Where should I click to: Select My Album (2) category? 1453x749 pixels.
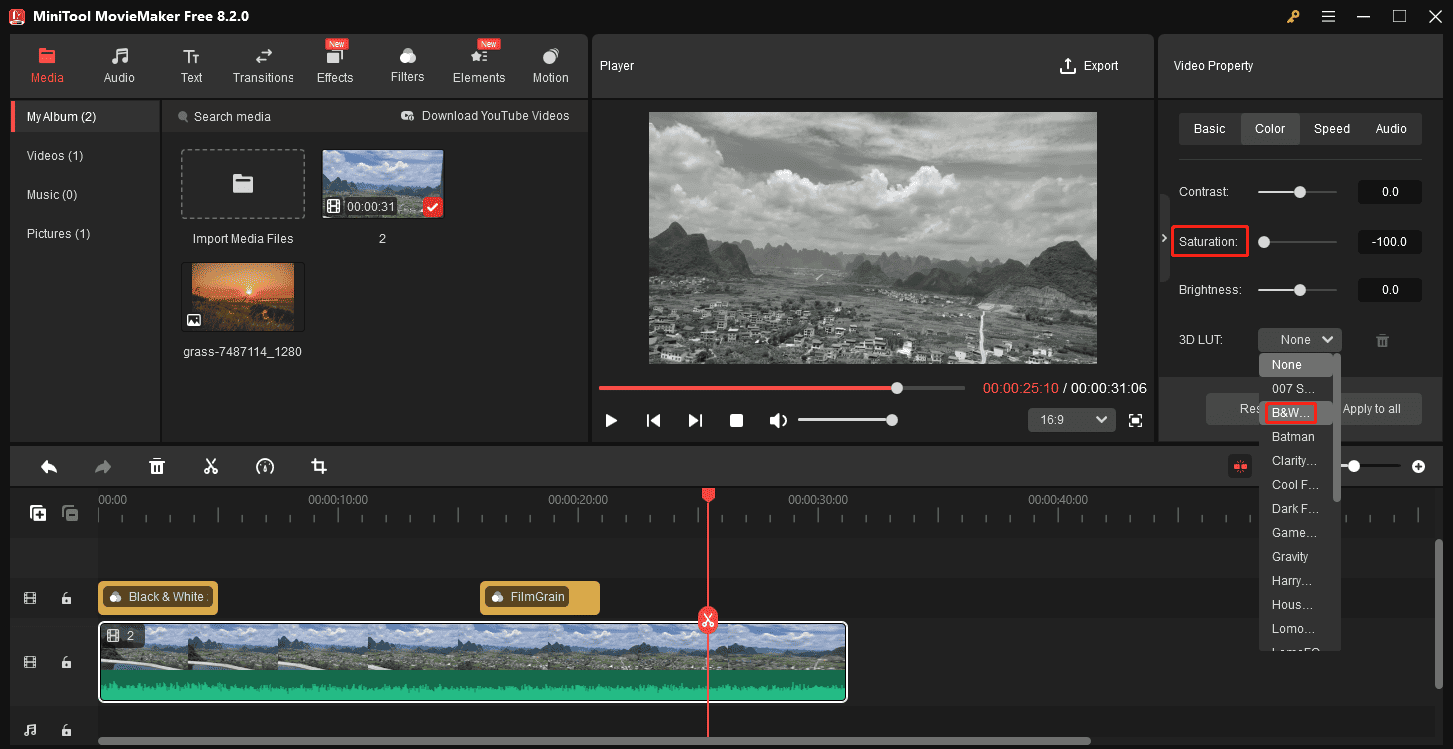pos(85,117)
